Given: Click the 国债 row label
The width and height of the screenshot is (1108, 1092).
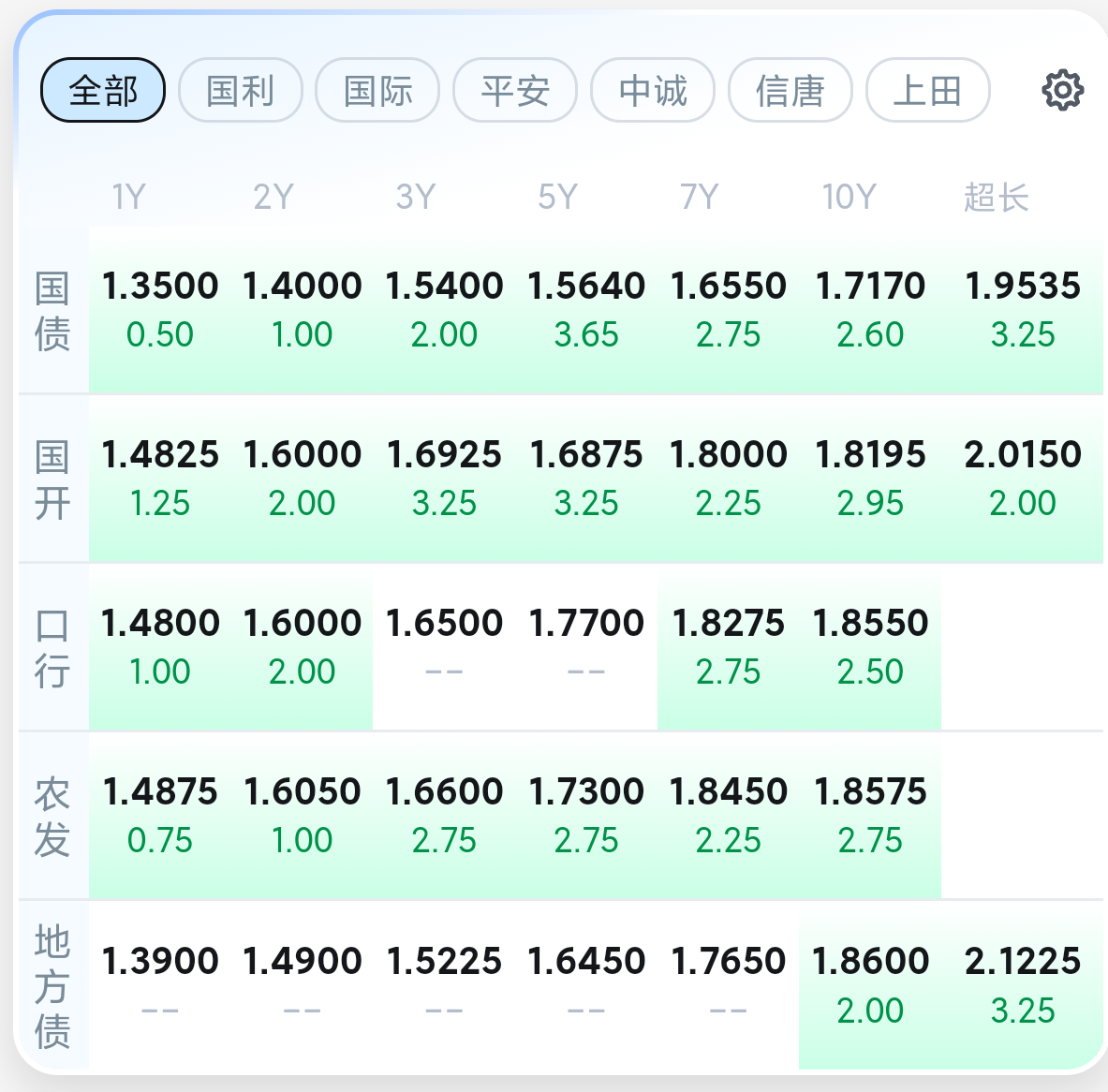Looking at the screenshot, I should [52, 310].
